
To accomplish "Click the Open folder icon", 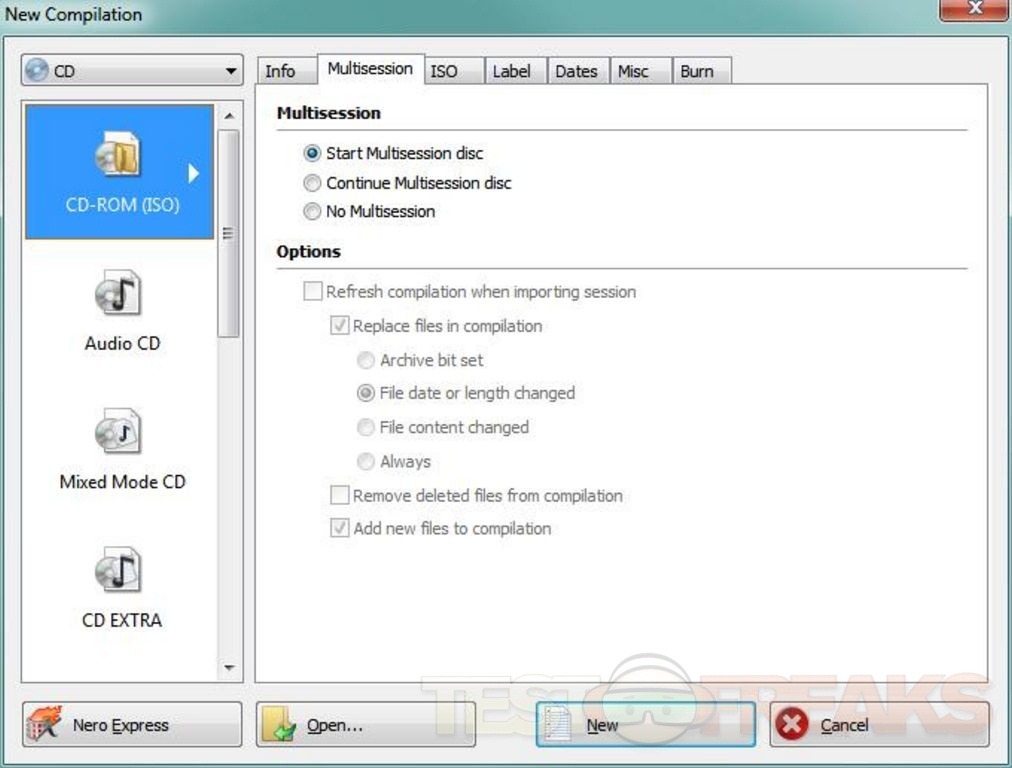I will tap(278, 725).
